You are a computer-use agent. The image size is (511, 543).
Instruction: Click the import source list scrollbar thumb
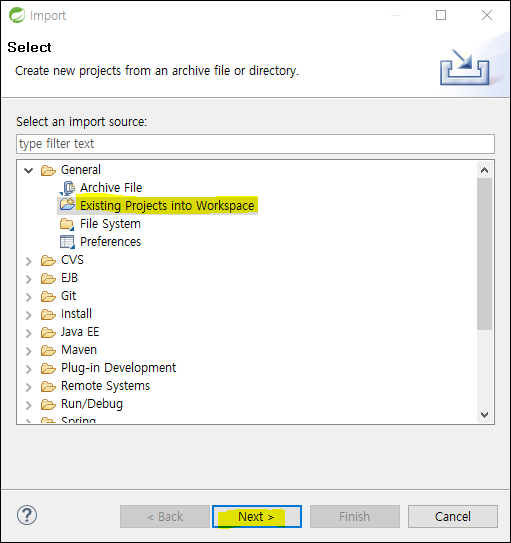pyautogui.click(x=484, y=254)
